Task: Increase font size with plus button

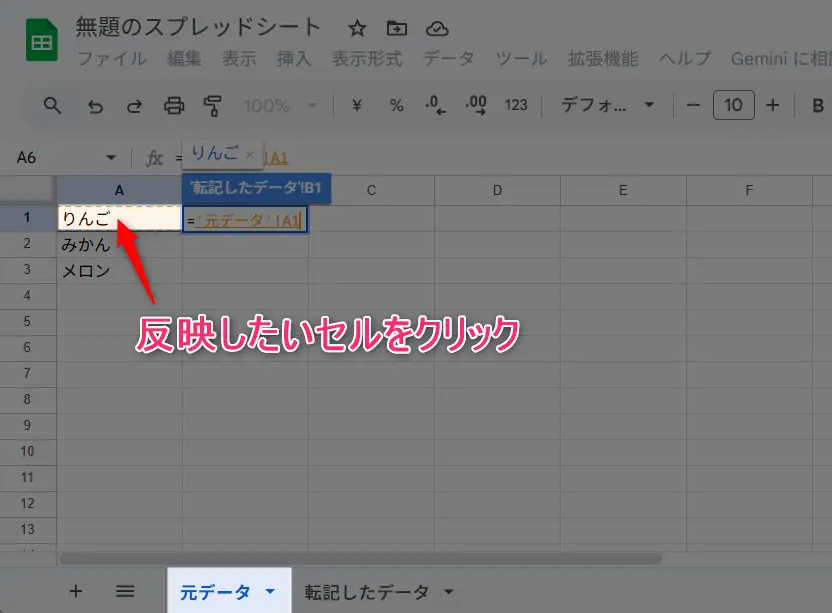Action: click(772, 106)
